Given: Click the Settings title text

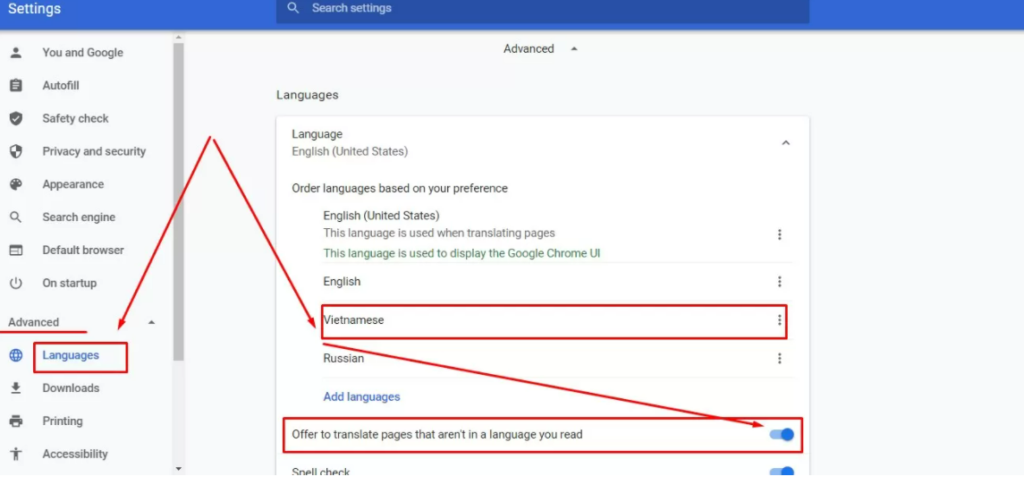Looking at the screenshot, I should click(x=34, y=9).
